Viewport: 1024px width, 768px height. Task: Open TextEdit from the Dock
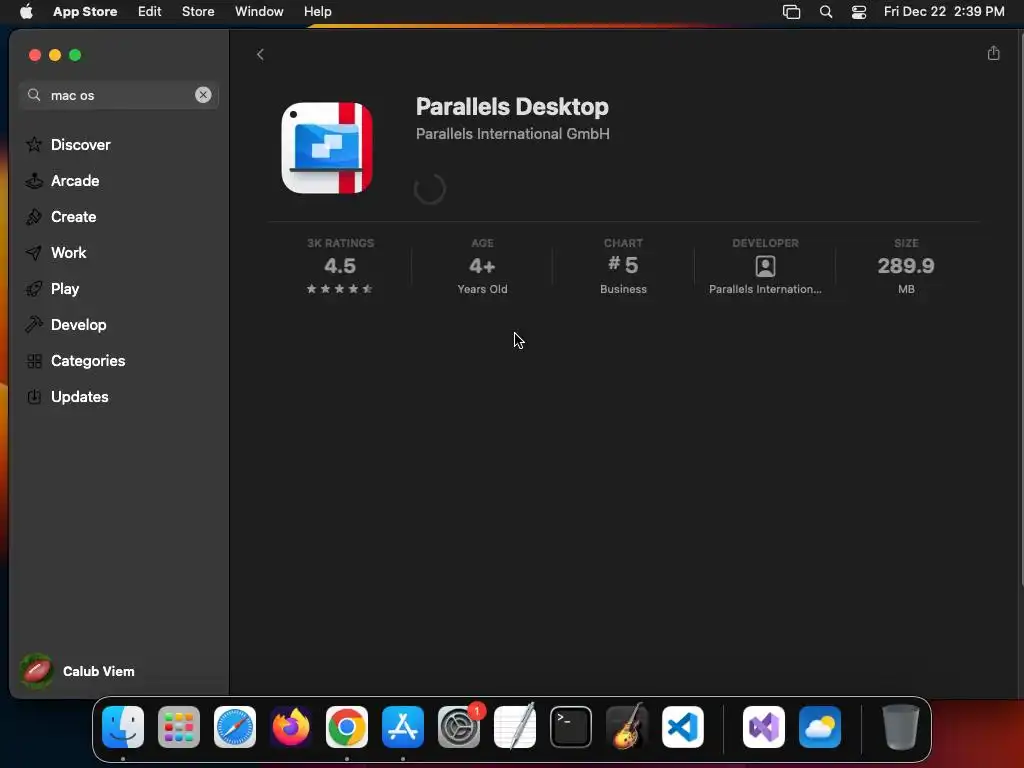coord(515,727)
